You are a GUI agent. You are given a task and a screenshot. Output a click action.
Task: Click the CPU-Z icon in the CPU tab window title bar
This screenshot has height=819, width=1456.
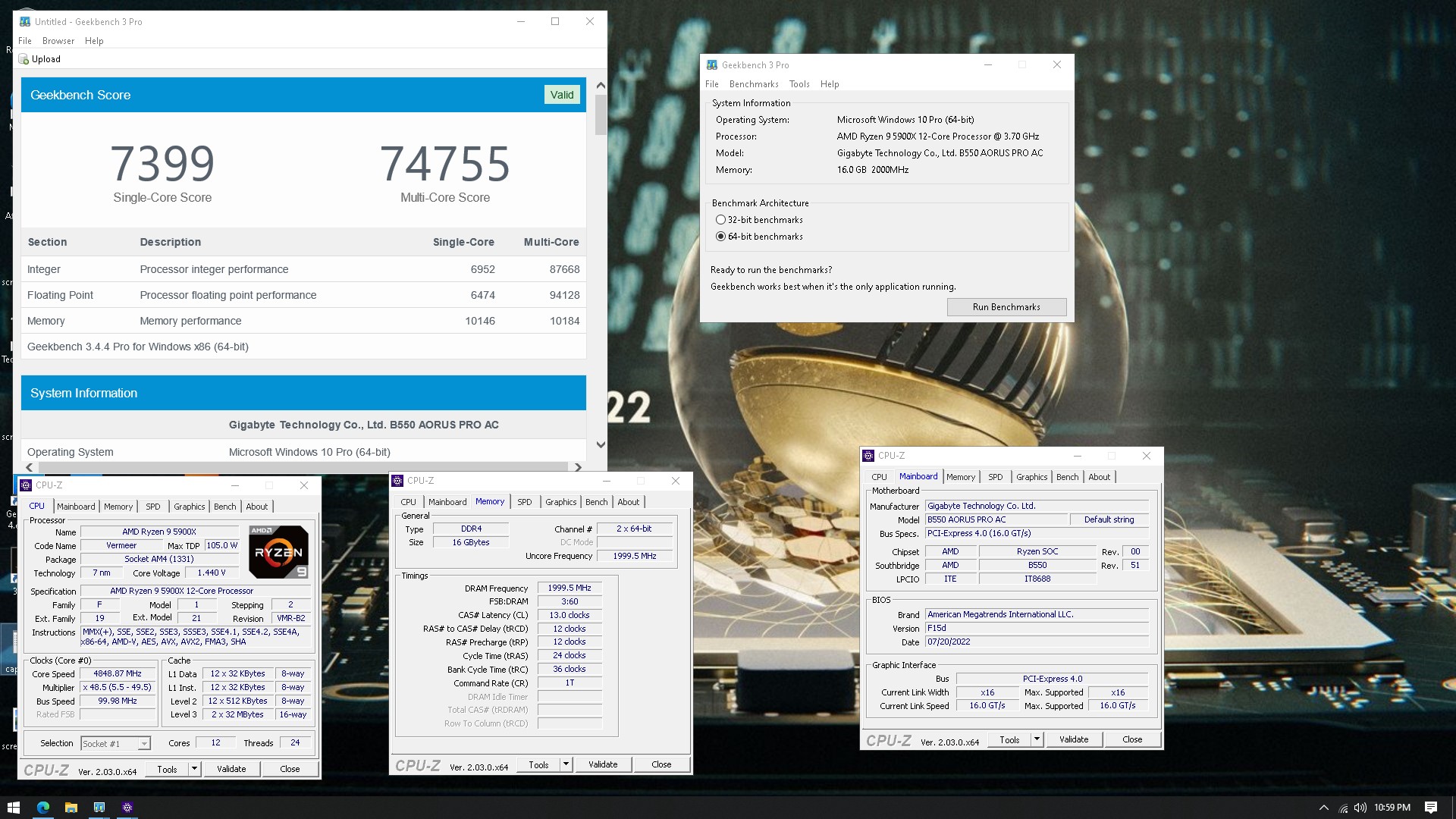26,485
